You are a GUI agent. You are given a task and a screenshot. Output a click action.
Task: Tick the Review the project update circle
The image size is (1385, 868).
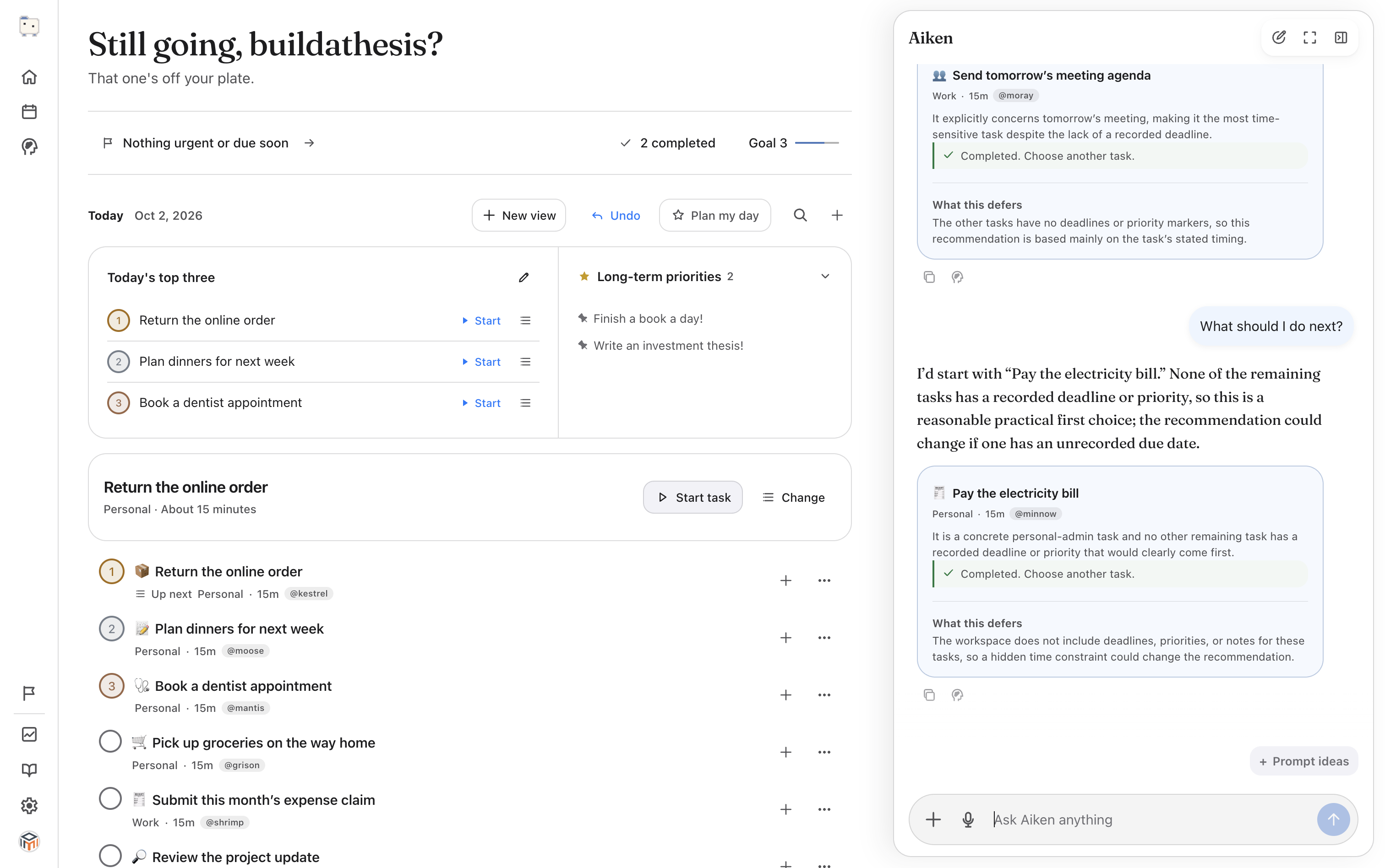tap(110, 855)
